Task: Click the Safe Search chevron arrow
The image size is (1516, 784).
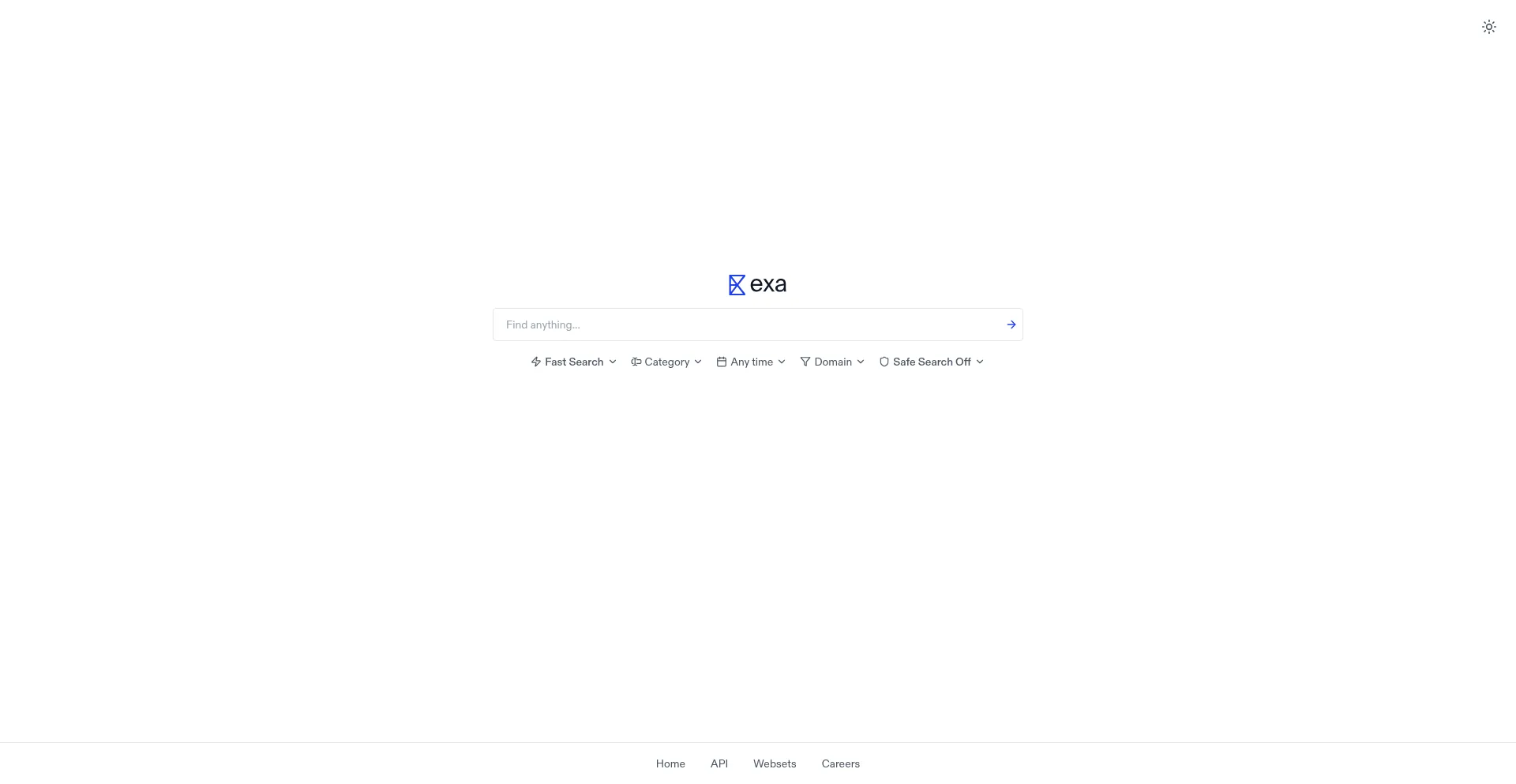Action: (980, 362)
